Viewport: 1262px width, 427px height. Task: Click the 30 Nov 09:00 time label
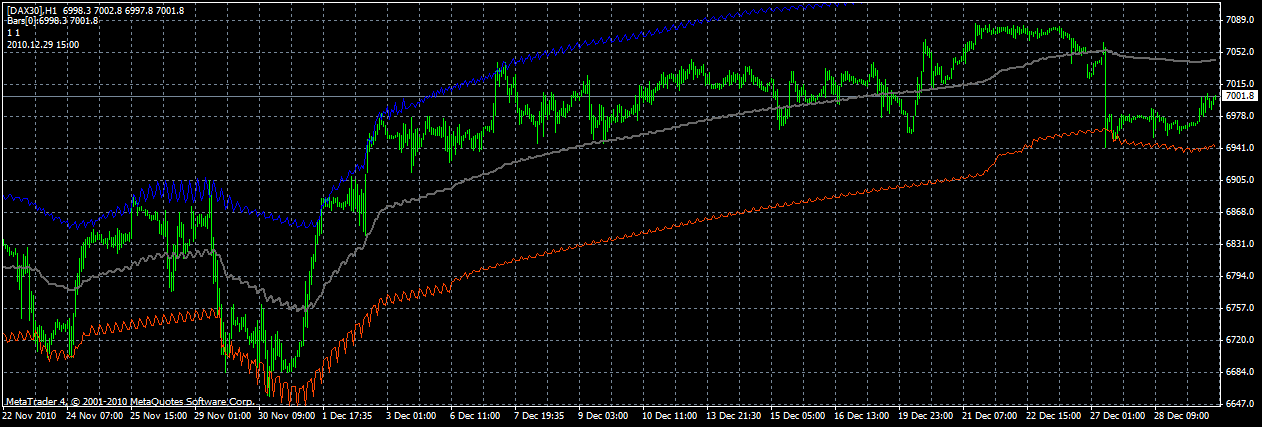click(285, 414)
